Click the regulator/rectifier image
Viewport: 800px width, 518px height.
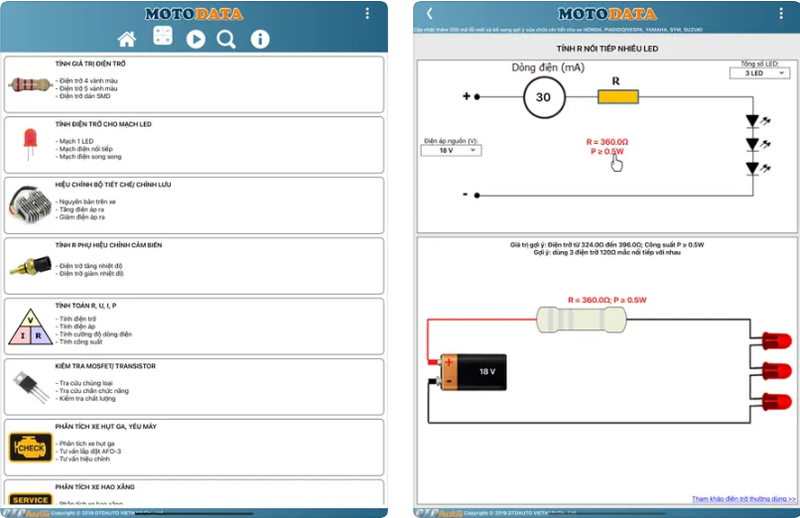click(x=30, y=205)
